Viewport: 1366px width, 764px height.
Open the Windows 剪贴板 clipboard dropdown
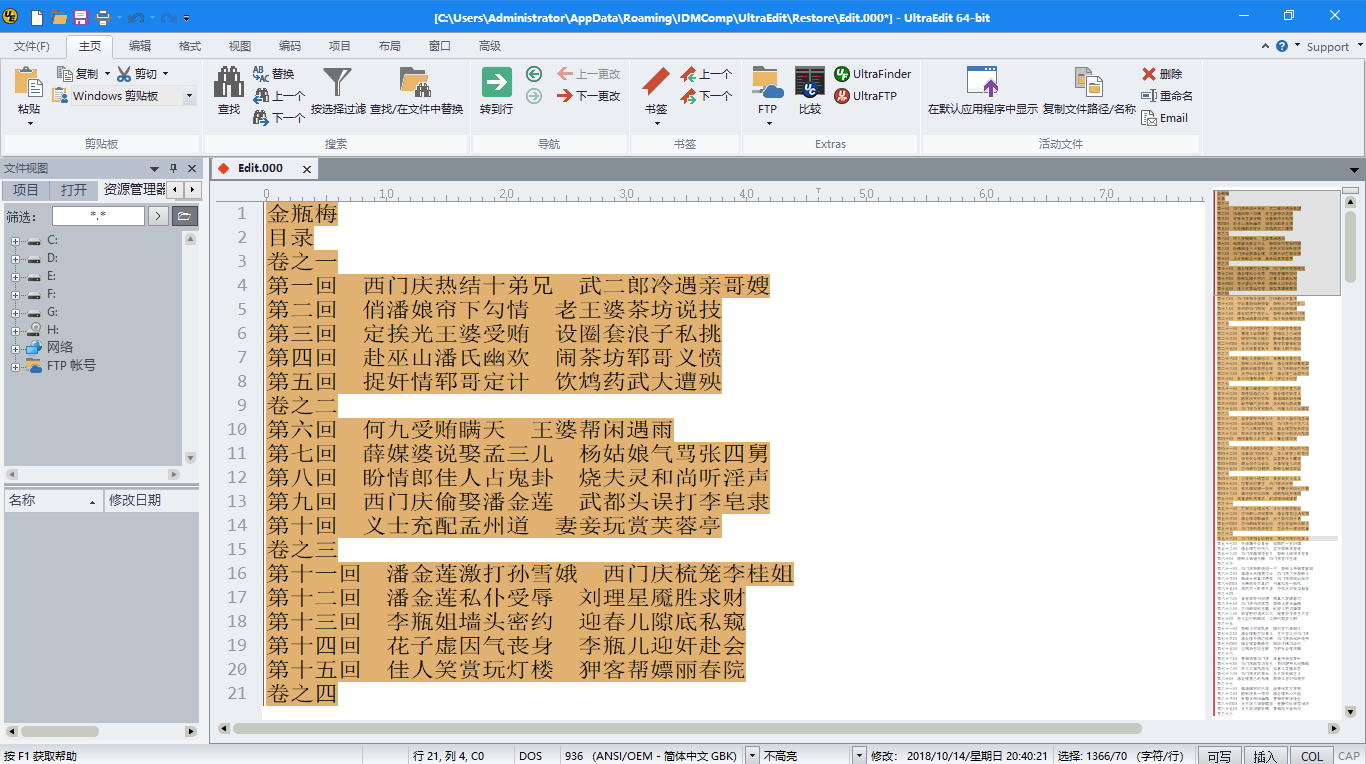tap(189, 96)
